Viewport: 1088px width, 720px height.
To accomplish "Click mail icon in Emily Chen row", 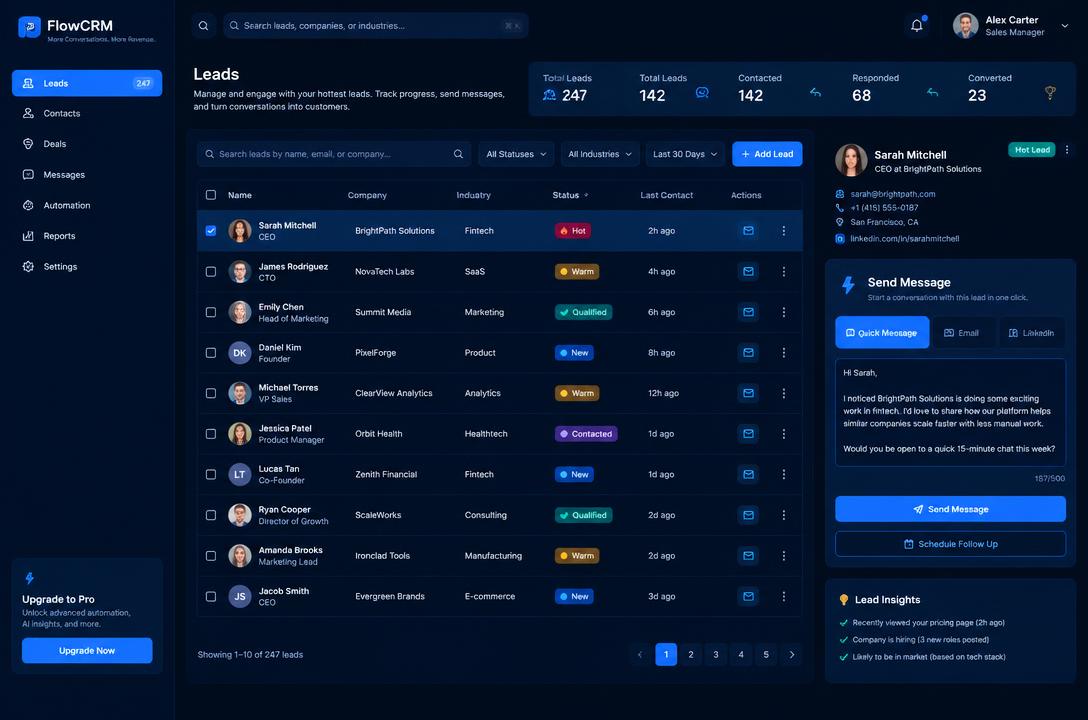I will (x=748, y=312).
